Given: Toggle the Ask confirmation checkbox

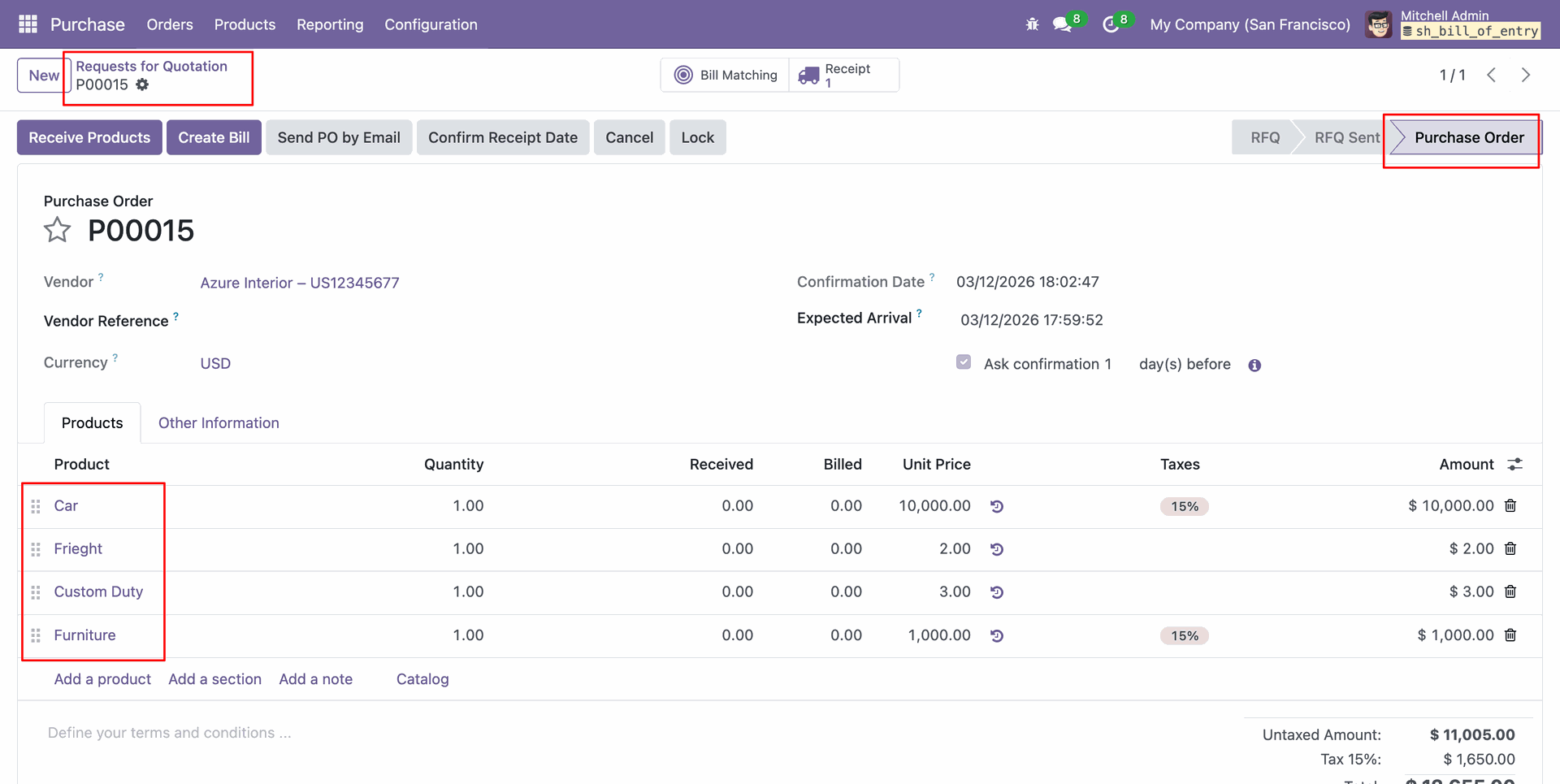Looking at the screenshot, I should click(x=964, y=362).
